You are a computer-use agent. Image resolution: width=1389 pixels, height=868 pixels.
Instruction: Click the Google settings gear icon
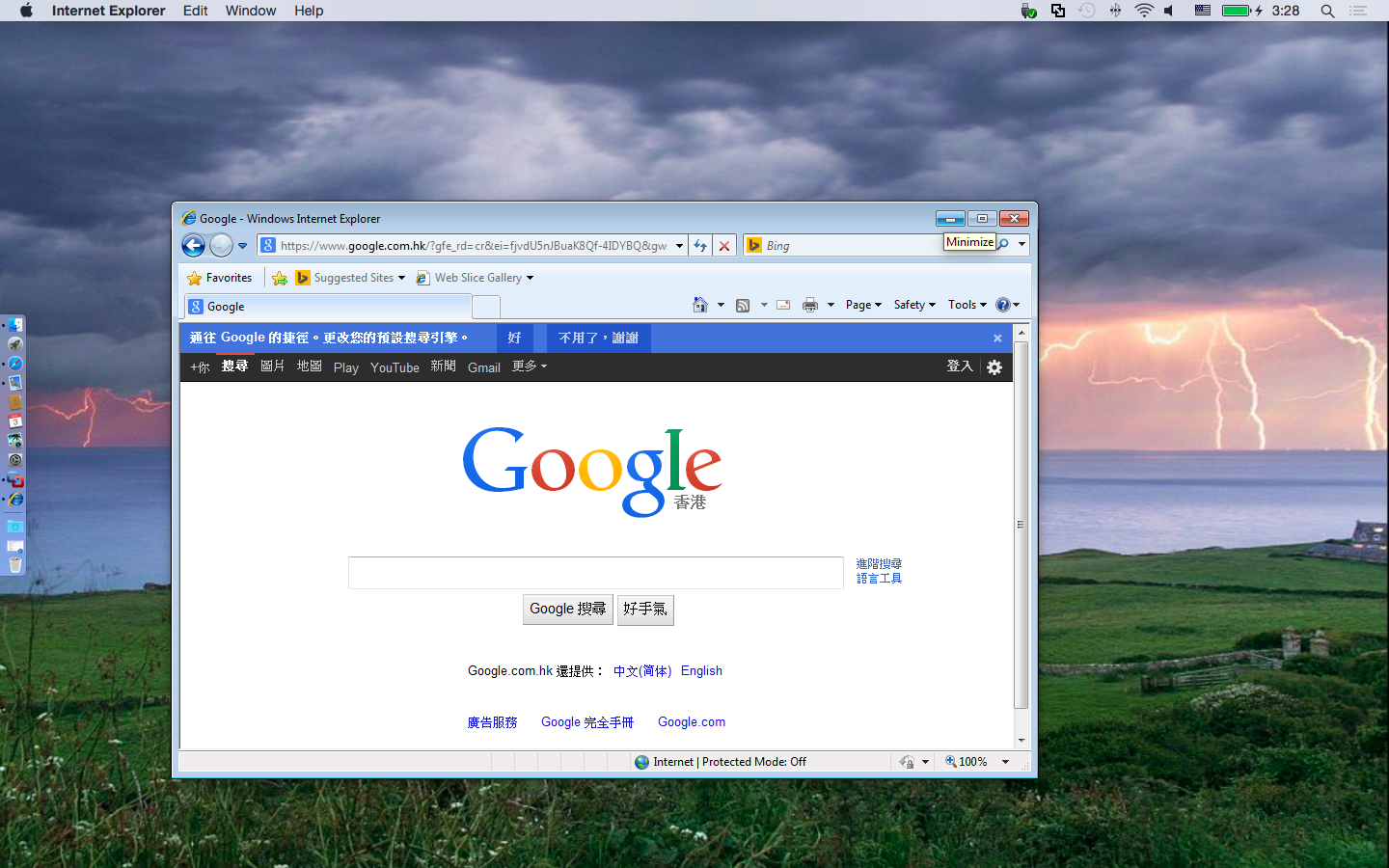(994, 366)
